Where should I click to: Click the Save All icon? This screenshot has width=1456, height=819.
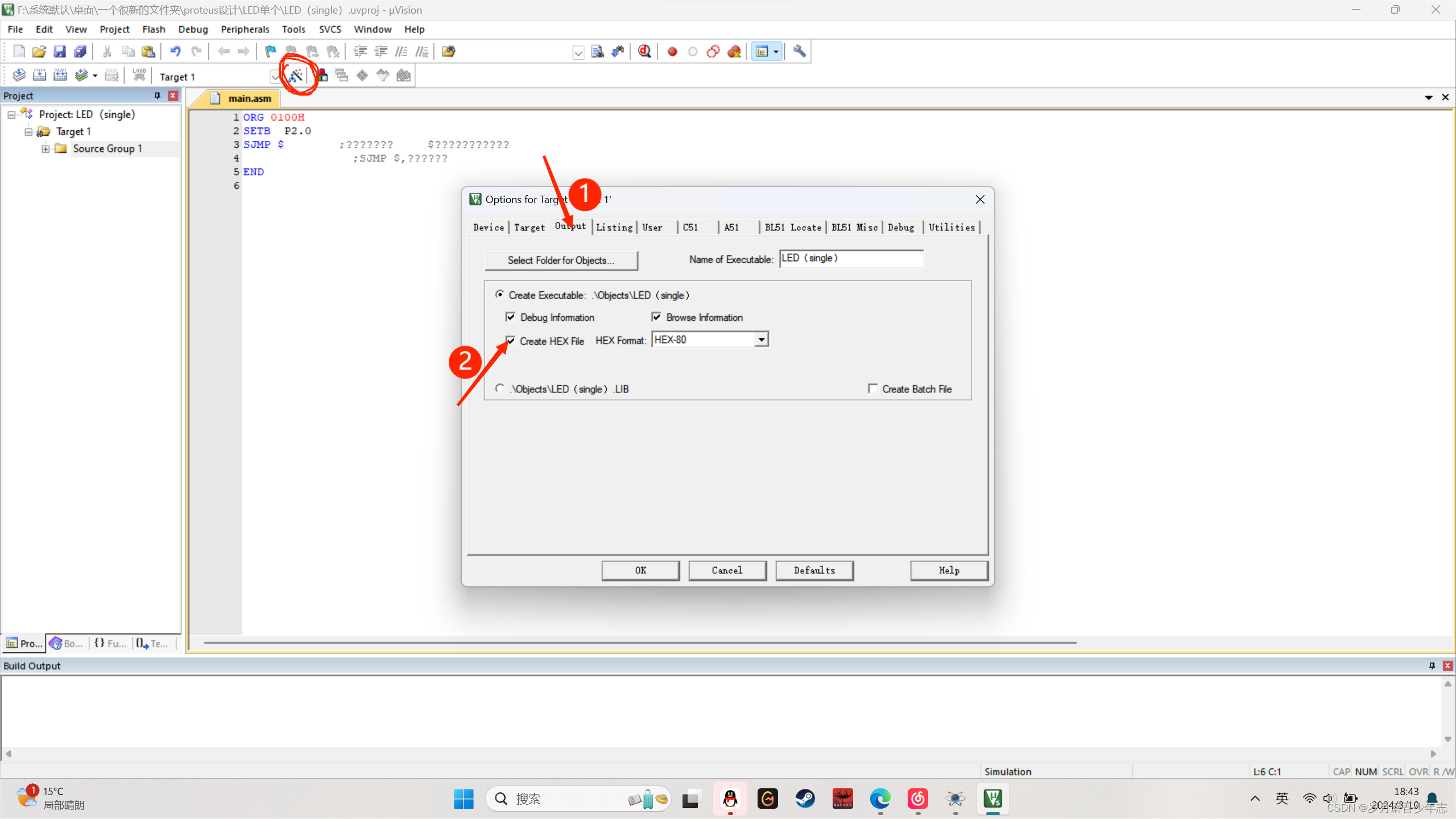click(x=80, y=52)
